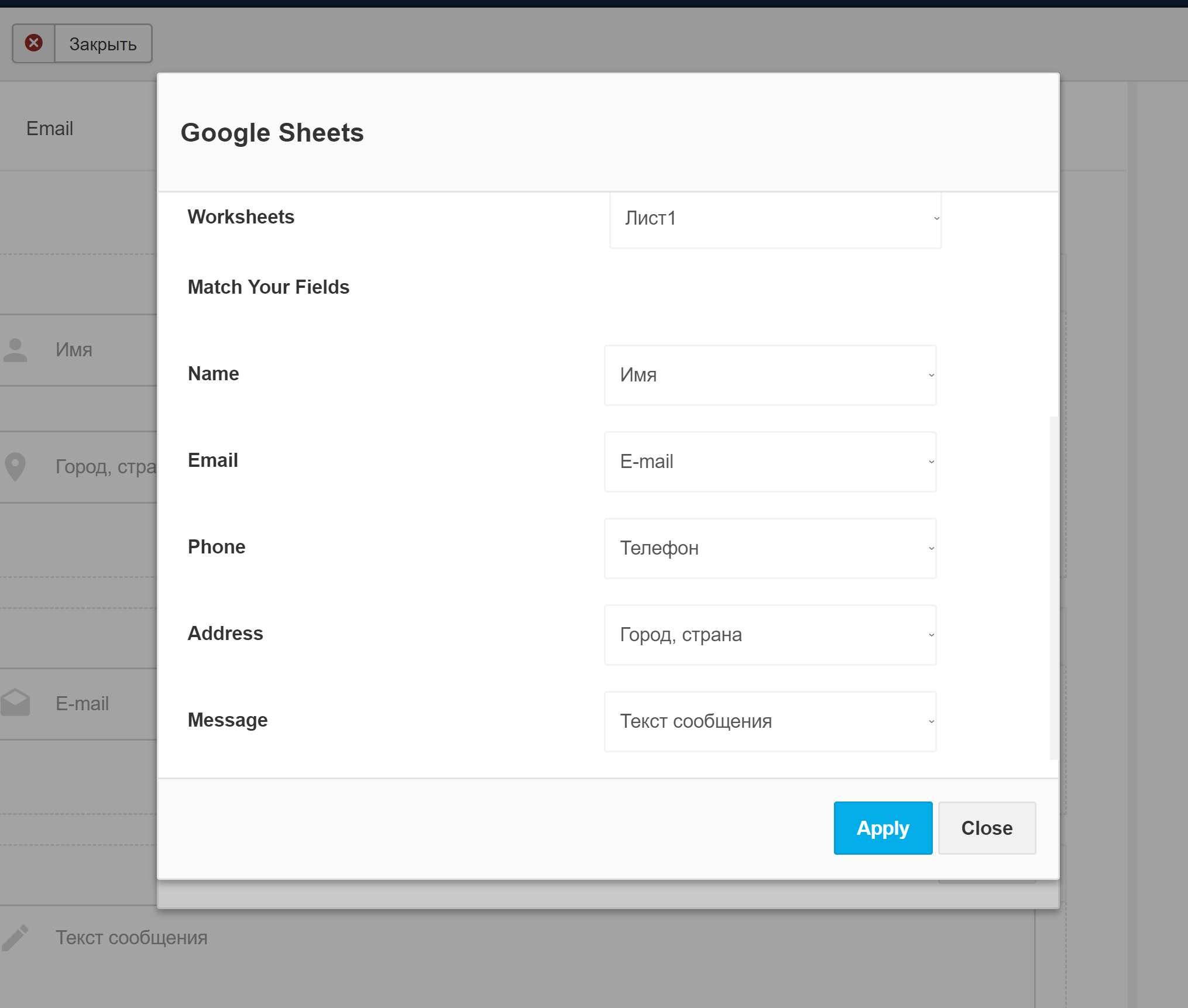Click the E-mail field in background form
This screenshot has height=1008, width=1188.
click(78, 704)
